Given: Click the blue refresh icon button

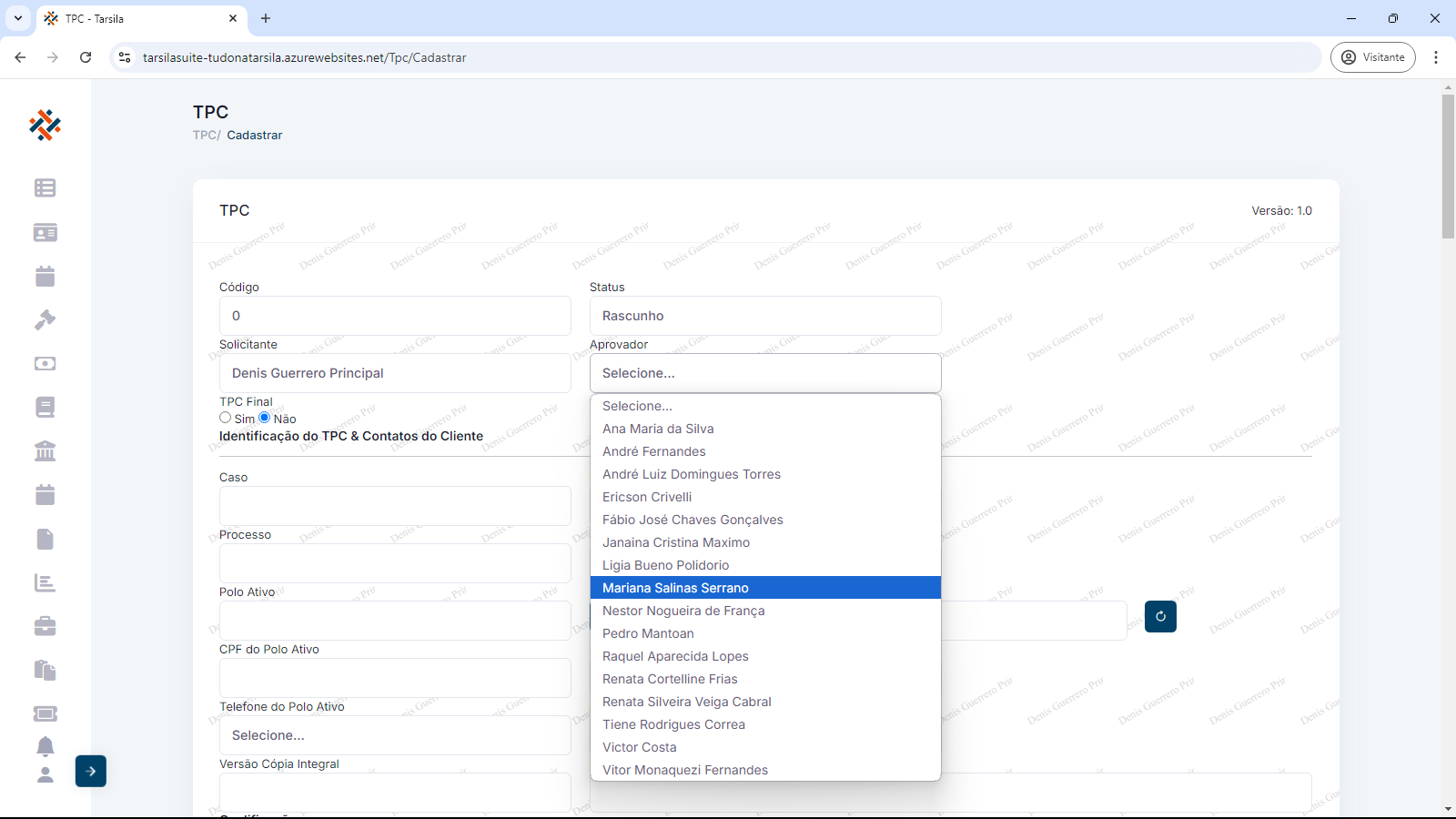Looking at the screenshot, I should coord(1160,617).
